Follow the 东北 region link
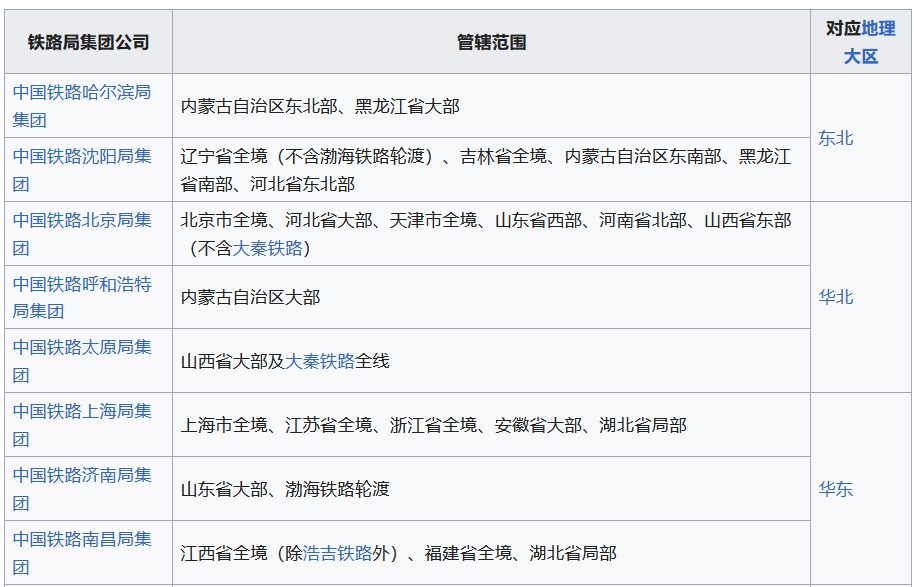 click(836, 138)
